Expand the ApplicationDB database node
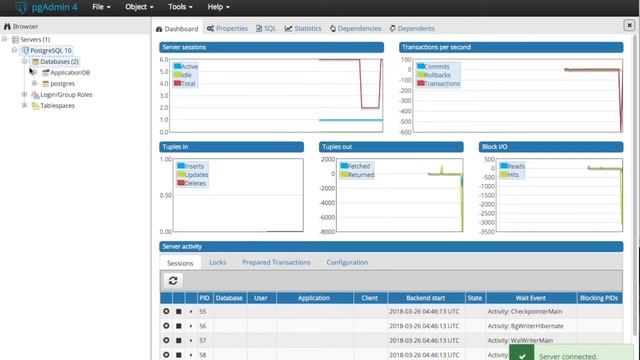640x360 pixels. click(35, 72)
